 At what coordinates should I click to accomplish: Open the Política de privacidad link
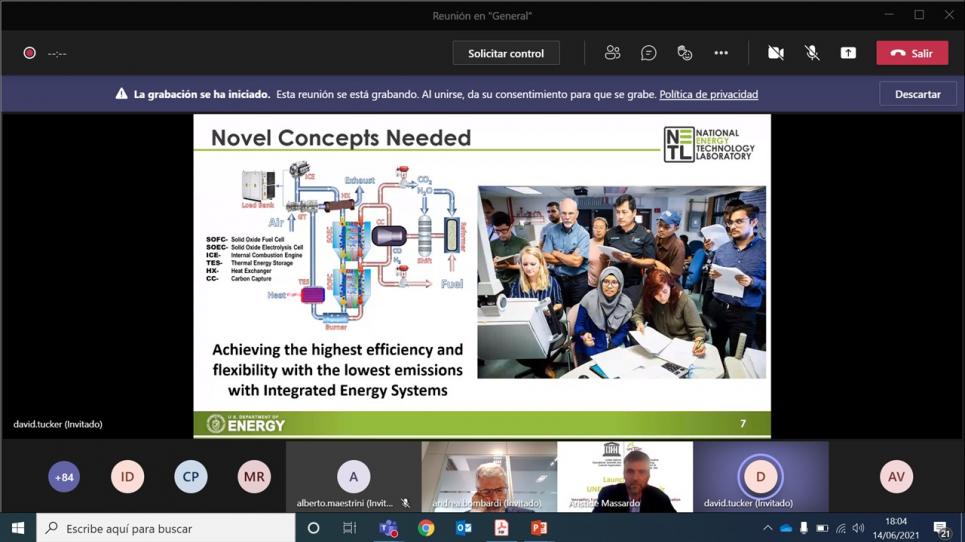(708, 94)
